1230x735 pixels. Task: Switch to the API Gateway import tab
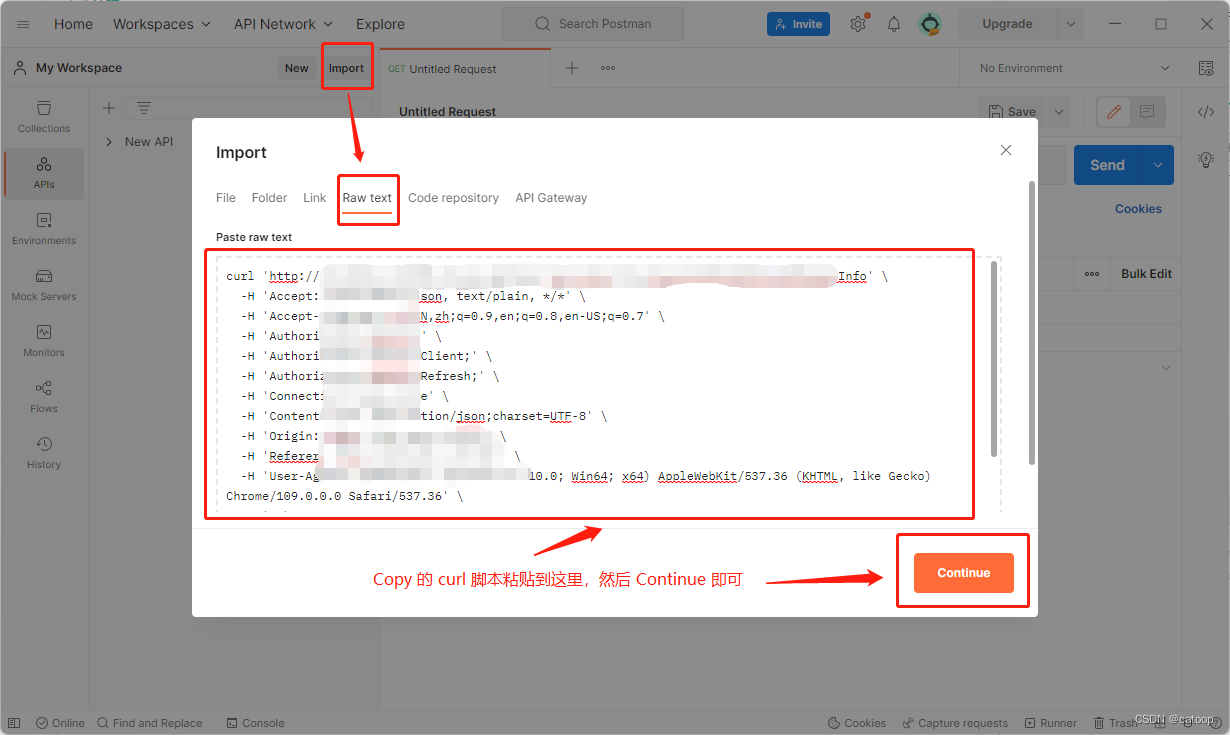point(550,197)
